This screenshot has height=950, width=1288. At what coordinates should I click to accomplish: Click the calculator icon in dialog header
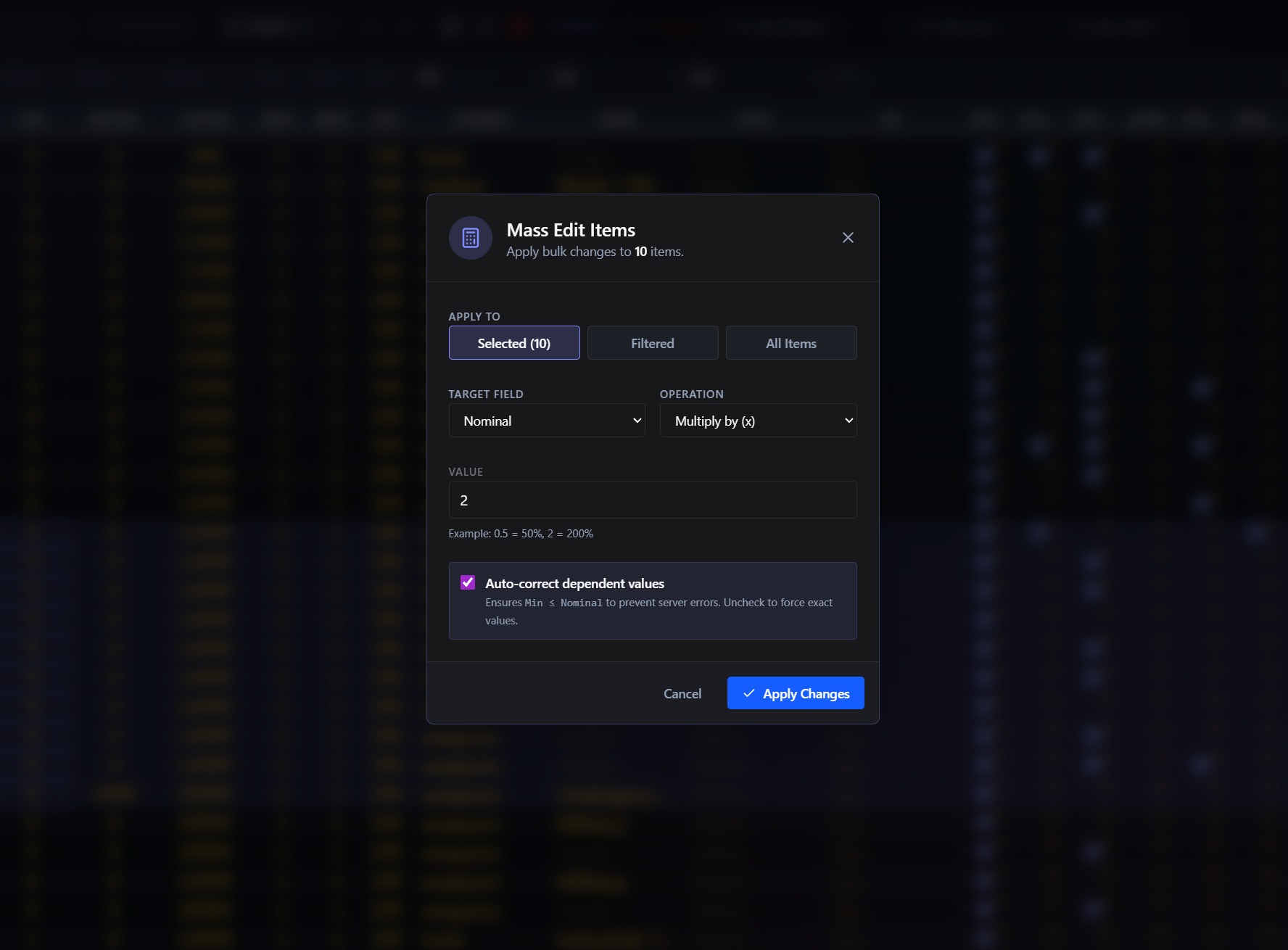click(x=471, y=238)
